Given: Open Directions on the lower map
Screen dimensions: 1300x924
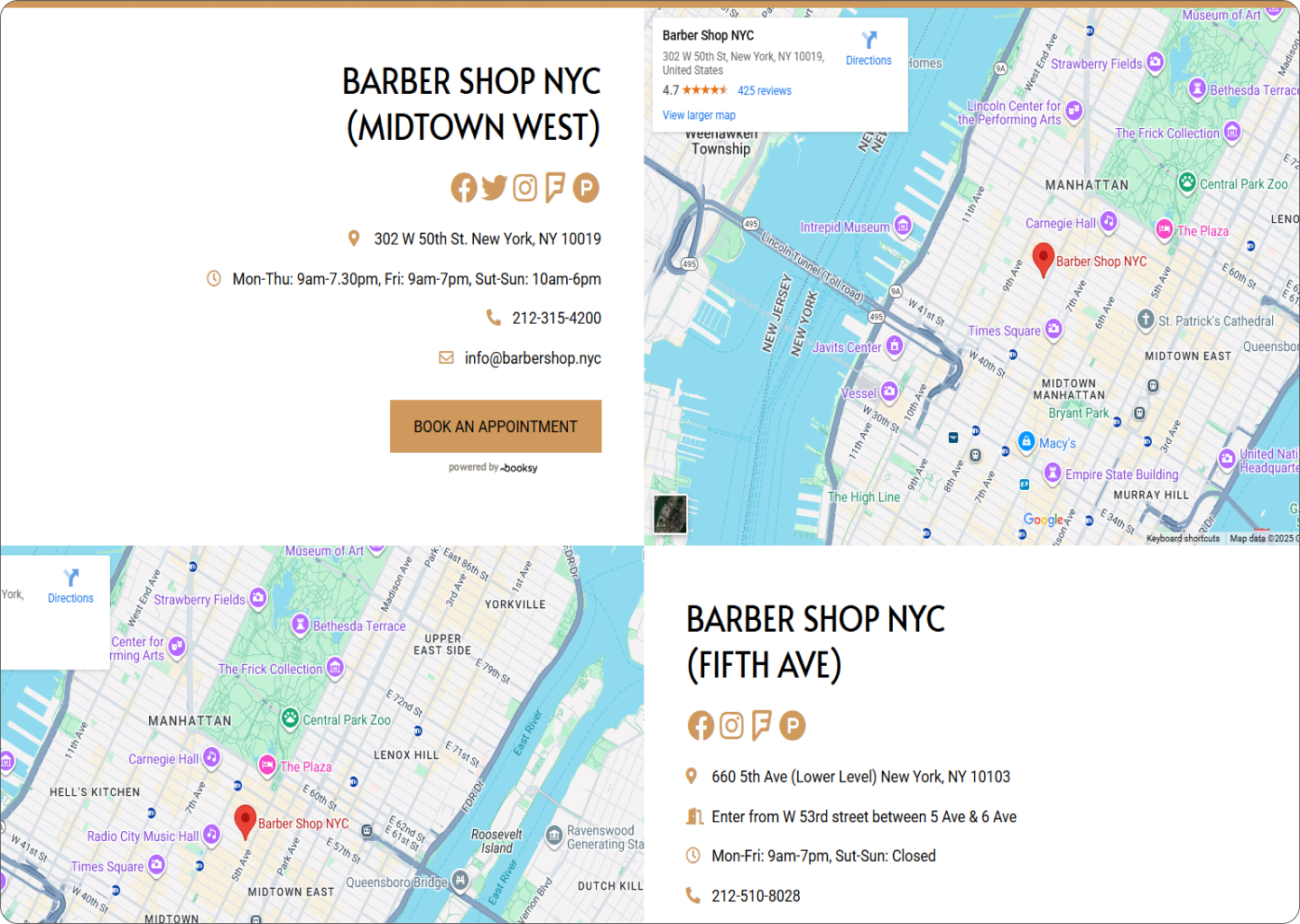Looking at the screenshot, I should (x=70, y=587).
